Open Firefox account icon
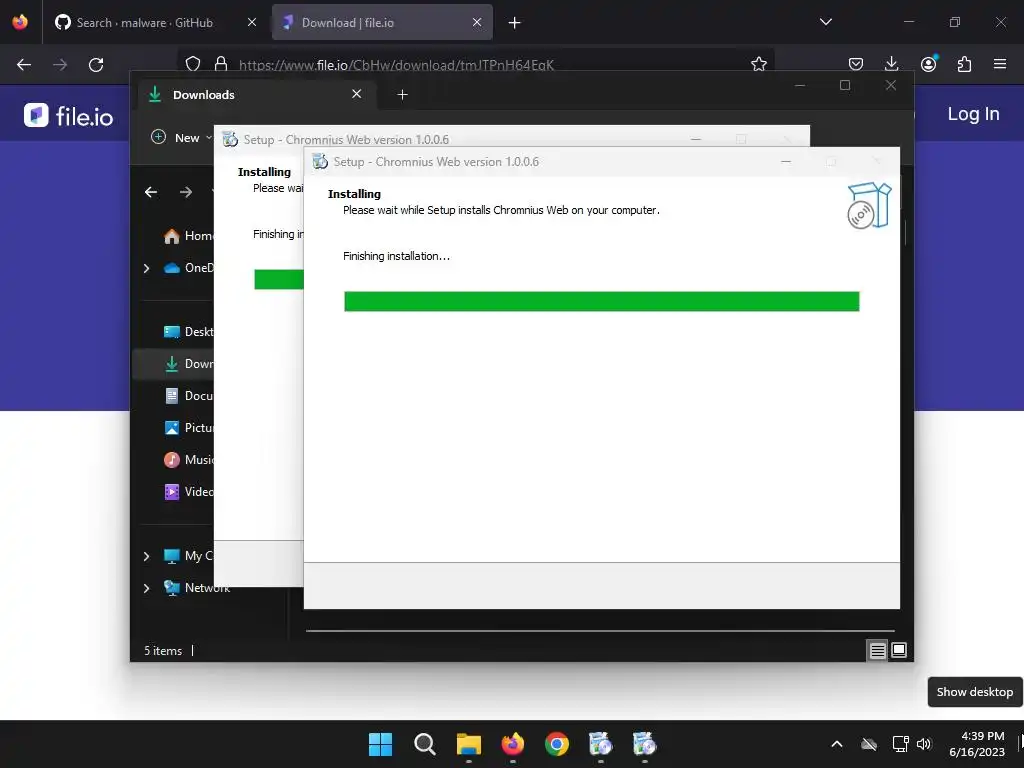The height and width of the screenshot is (768, 1024). 928,64
